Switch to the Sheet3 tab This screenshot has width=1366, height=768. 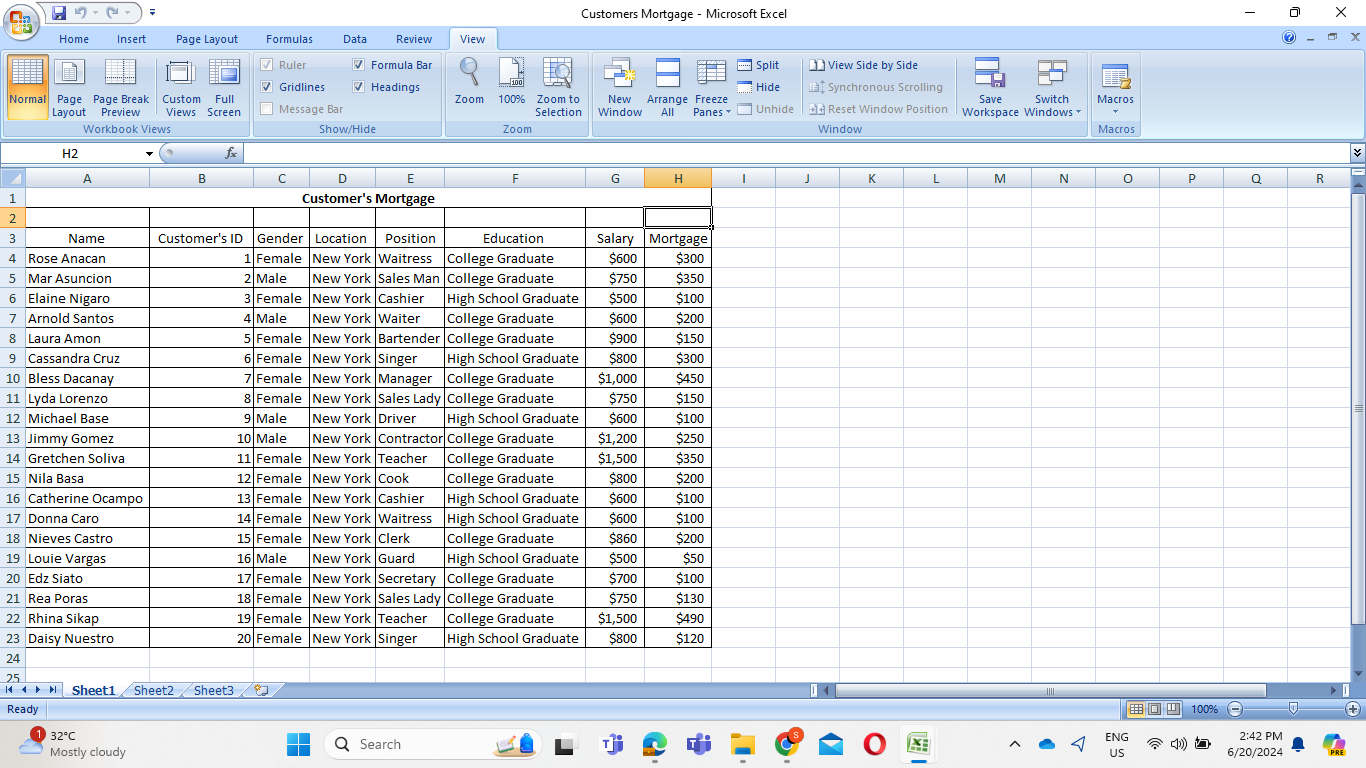click(x=214, y=690)
